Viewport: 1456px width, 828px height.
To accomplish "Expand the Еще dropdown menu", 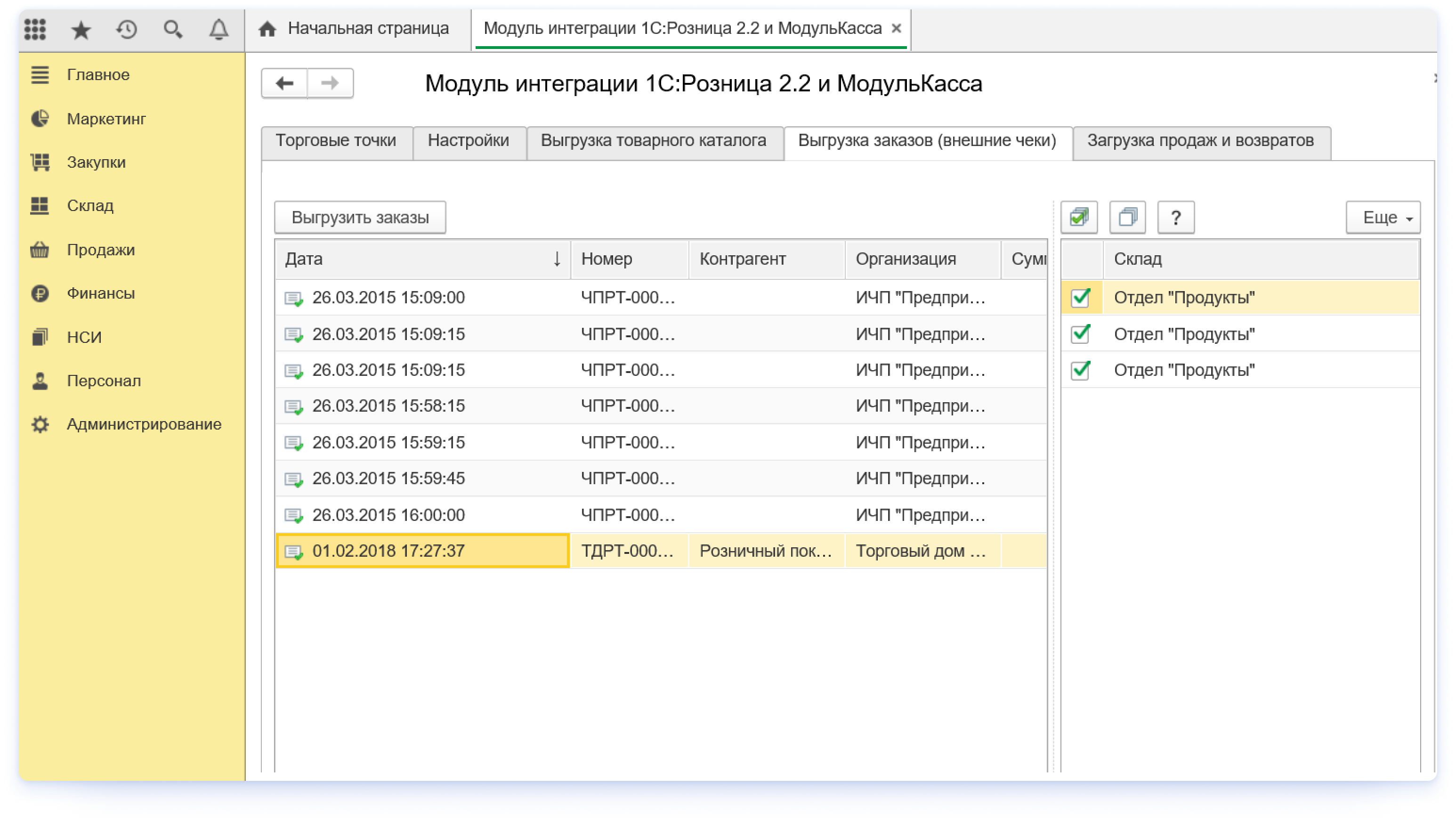I will point(1383,217).
